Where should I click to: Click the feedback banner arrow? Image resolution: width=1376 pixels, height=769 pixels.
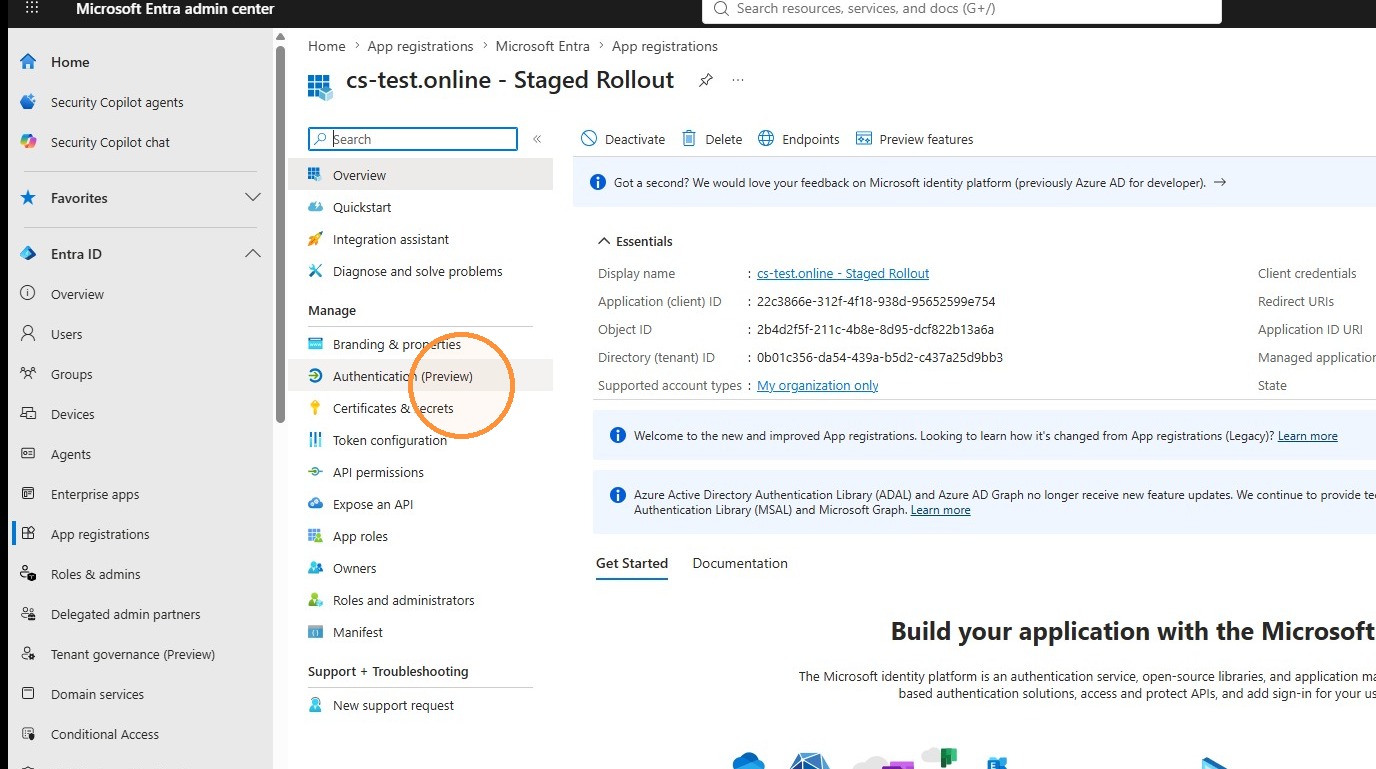click(x=1219, y=182)
